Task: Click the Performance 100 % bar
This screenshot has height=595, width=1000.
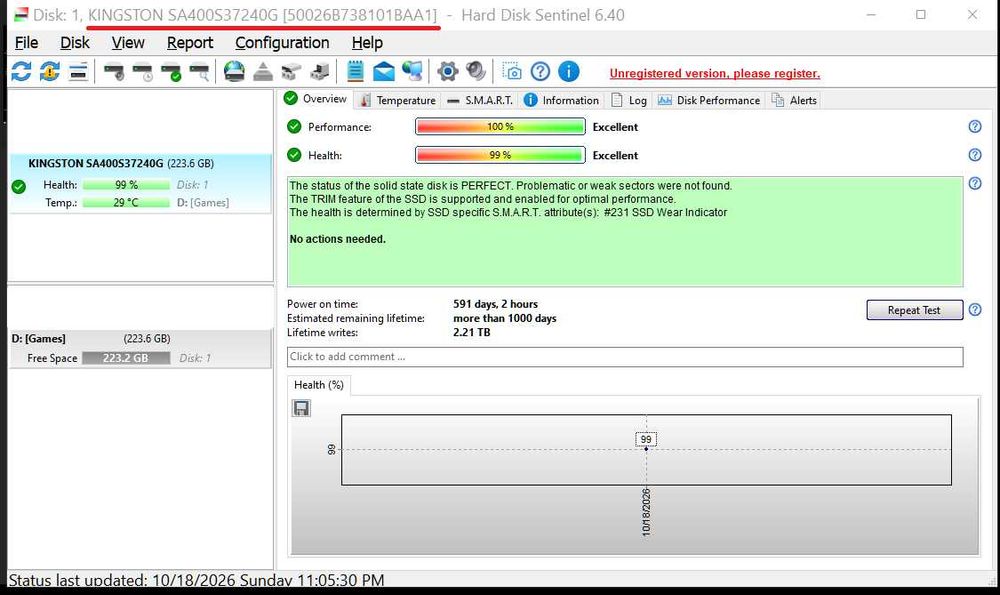Action: coord(500,127)
